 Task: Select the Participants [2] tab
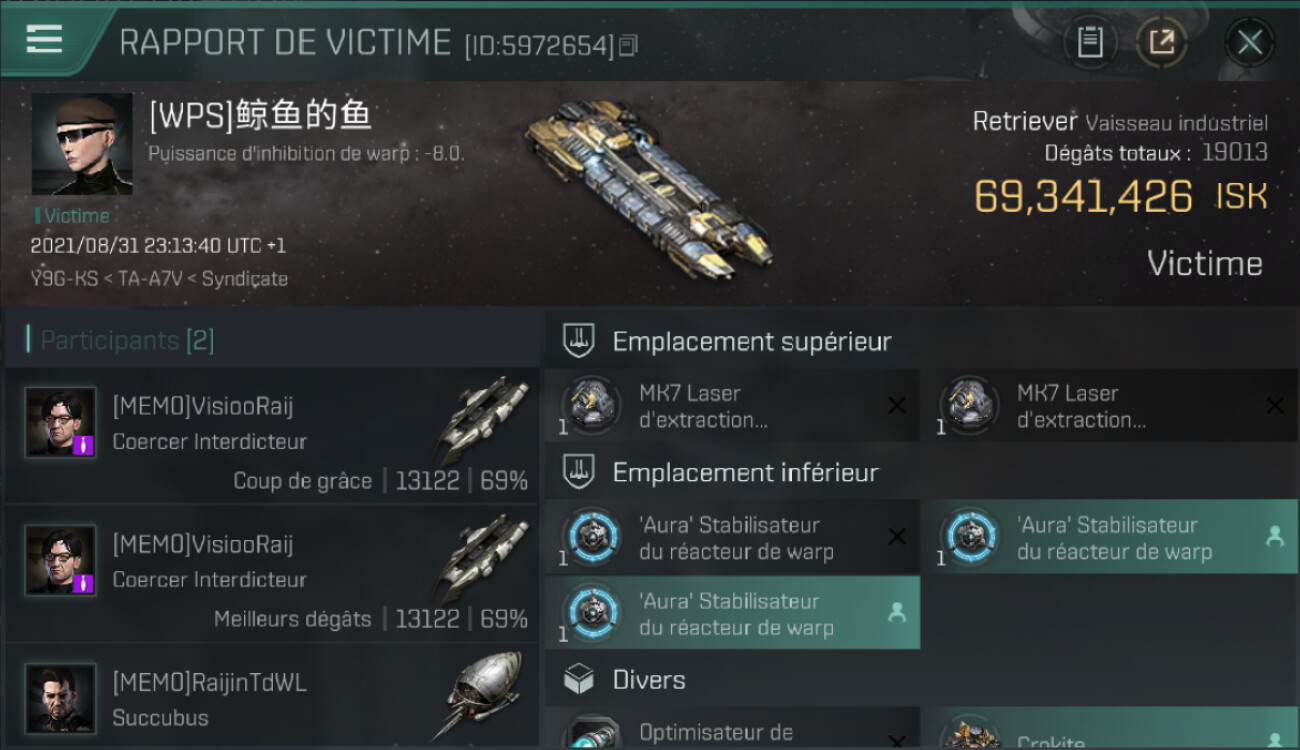point(122,340)
